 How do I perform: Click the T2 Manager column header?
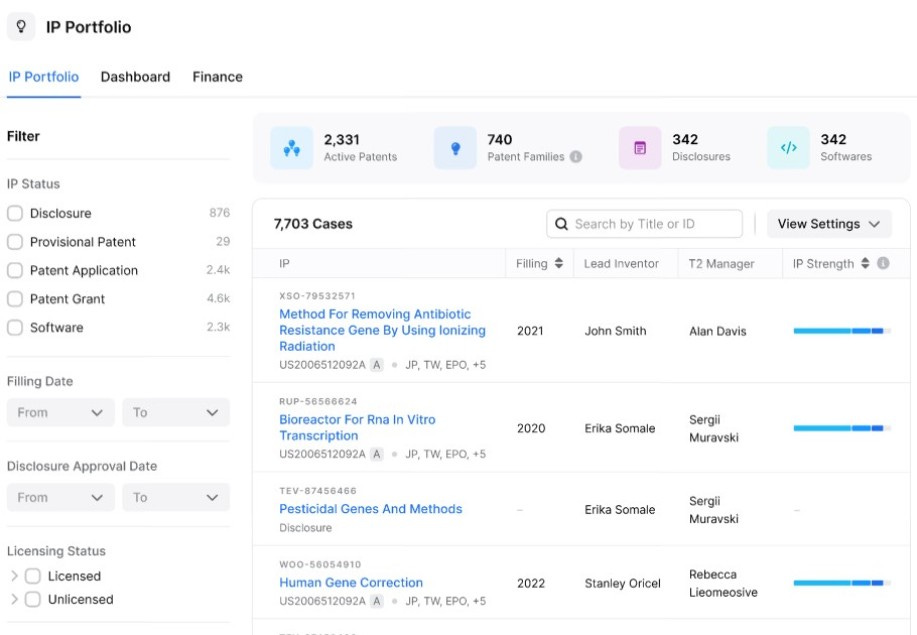click(x=721, y=264)
